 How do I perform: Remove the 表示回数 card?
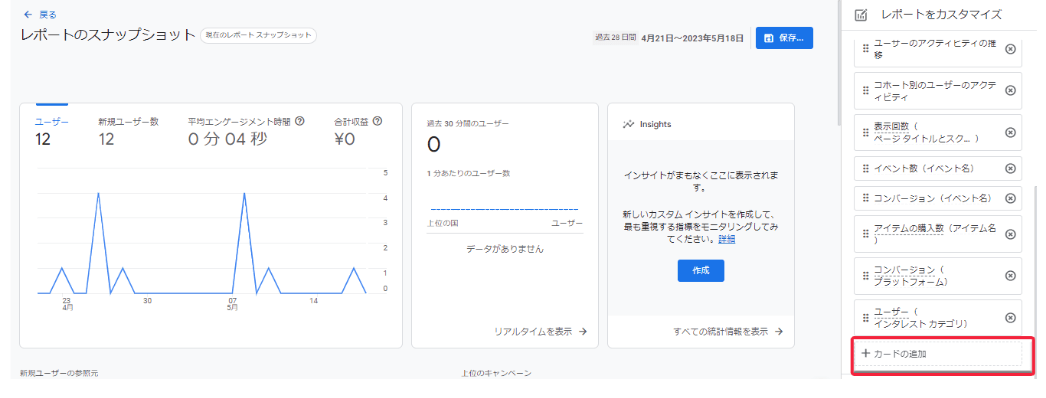point(1010,132)
